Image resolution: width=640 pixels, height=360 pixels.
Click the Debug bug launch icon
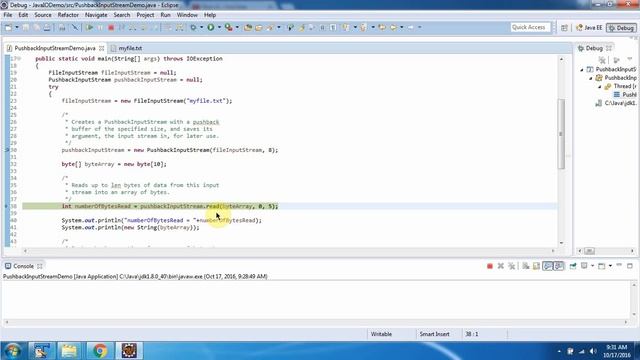point(193,27)
